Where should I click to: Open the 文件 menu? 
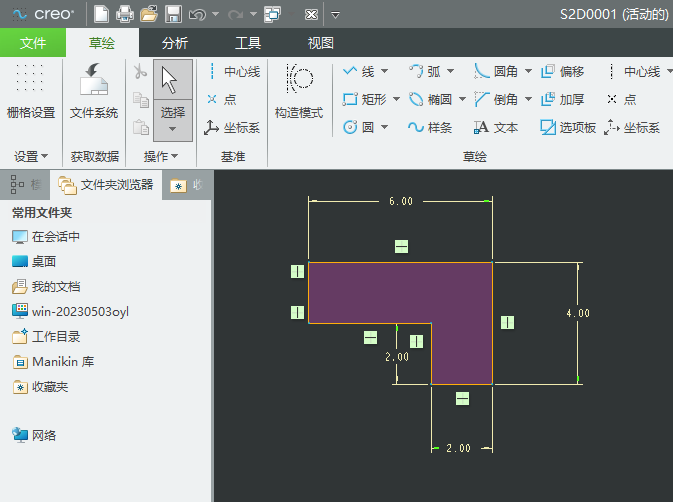click(33, 43)
